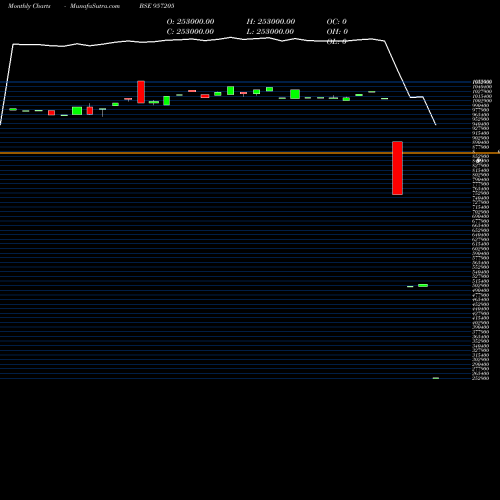This screenshot has width=500, height=500.
Task: Select the 'H: 253000.00' high value
Action: coord(271,21)
